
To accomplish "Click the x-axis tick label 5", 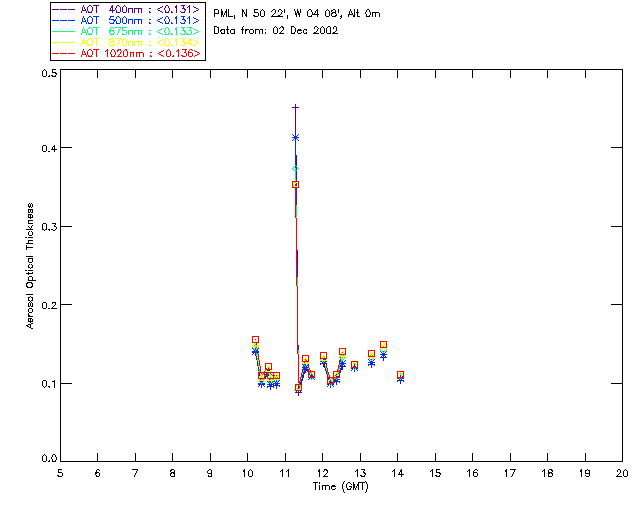I will click(x=60, y=473).
